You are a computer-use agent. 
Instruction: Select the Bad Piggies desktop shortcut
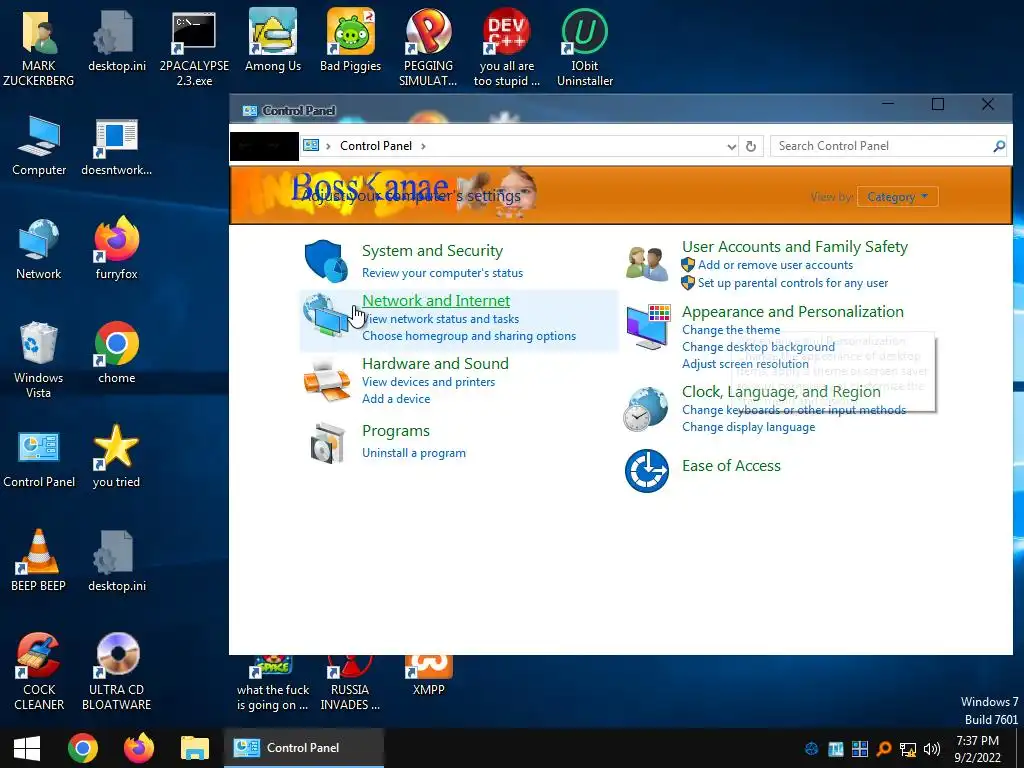(350, 40)
